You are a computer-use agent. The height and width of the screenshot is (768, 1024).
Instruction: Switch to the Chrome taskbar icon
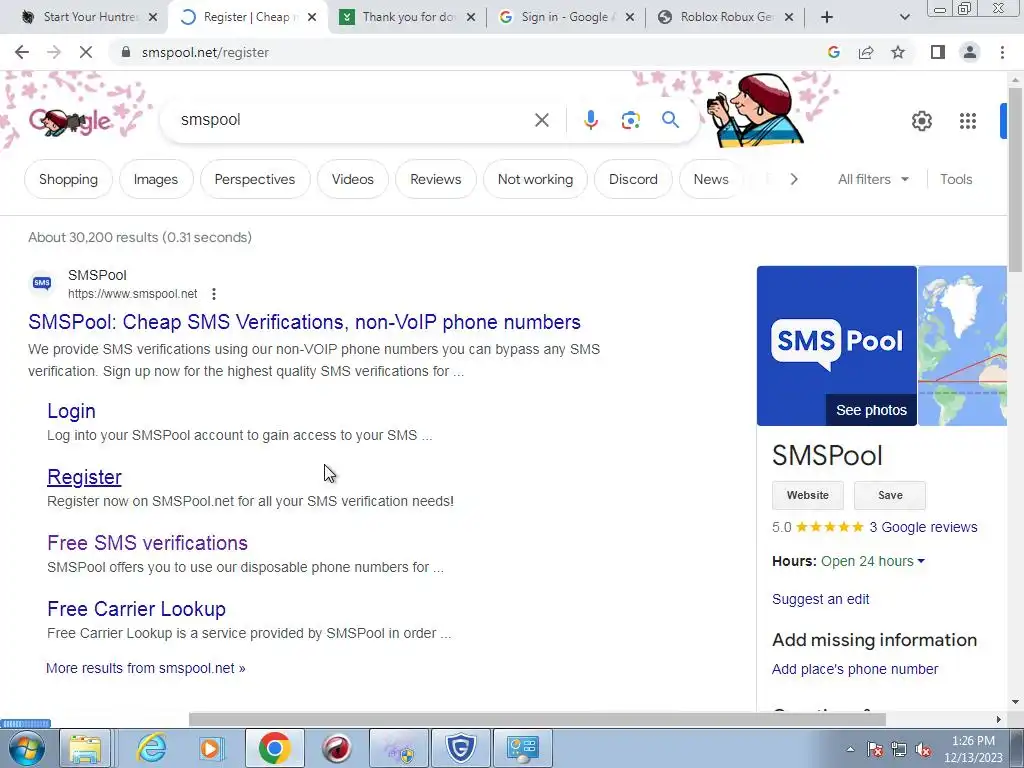[x=274, y=748]
